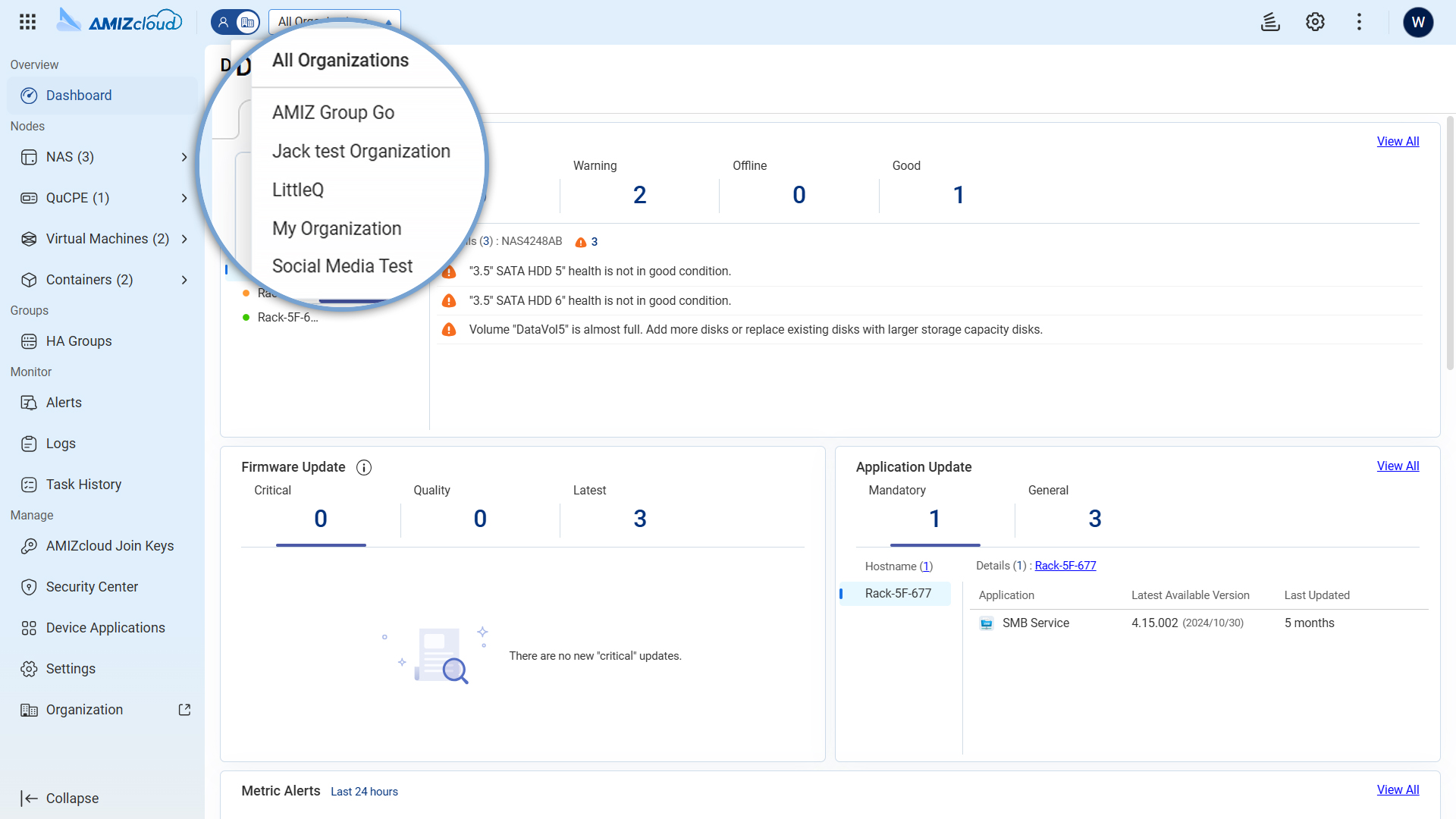Choose LittleQ in organization list
Image resolution: width=1456 pixels, height=819 pixels.
tap(298, 190)
